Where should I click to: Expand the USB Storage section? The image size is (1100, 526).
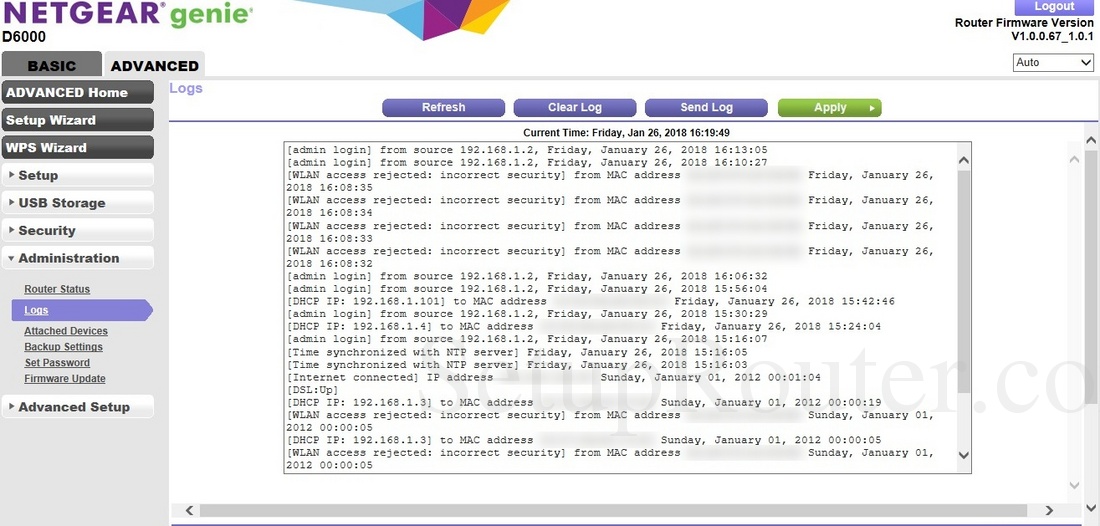(77, 203)
